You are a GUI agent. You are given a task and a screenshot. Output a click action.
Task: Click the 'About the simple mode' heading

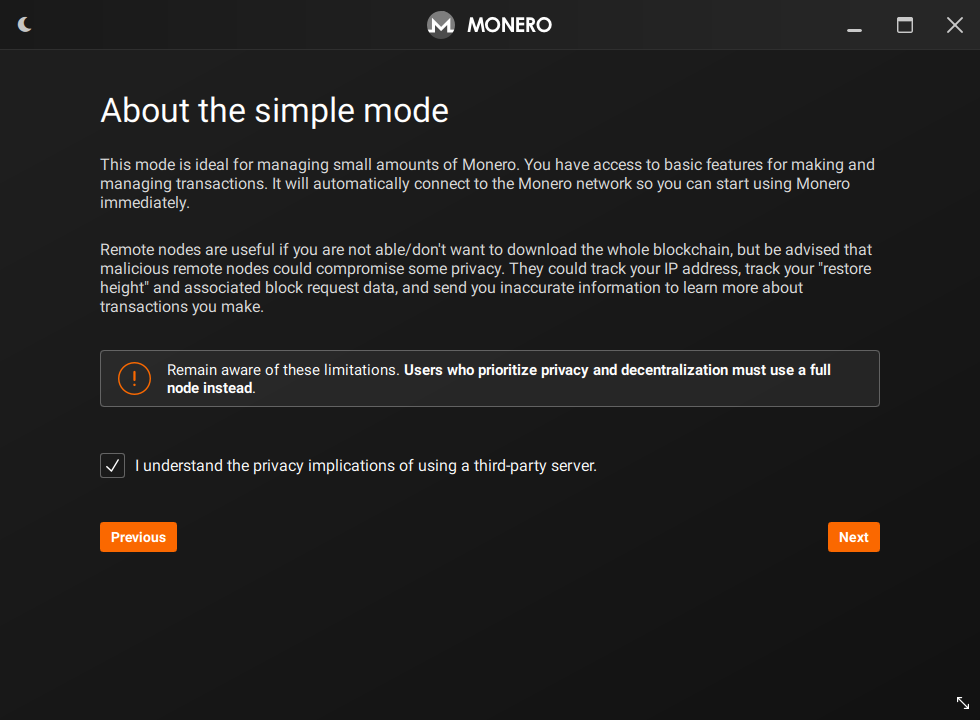(274, 110)
